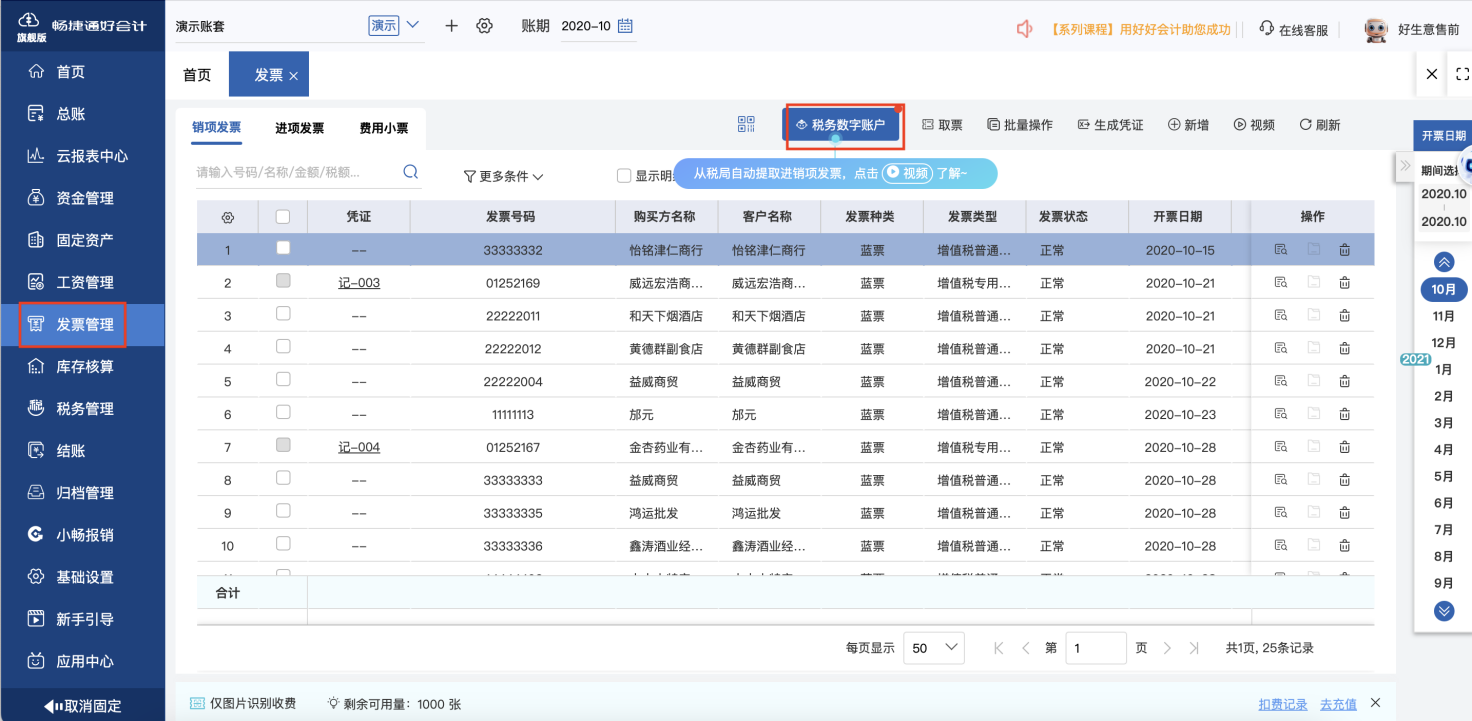The width and height of the screenshot is (1472, 721).
Task: Click 生成凭证 to generate voucher
Action: click(1109, 125)
